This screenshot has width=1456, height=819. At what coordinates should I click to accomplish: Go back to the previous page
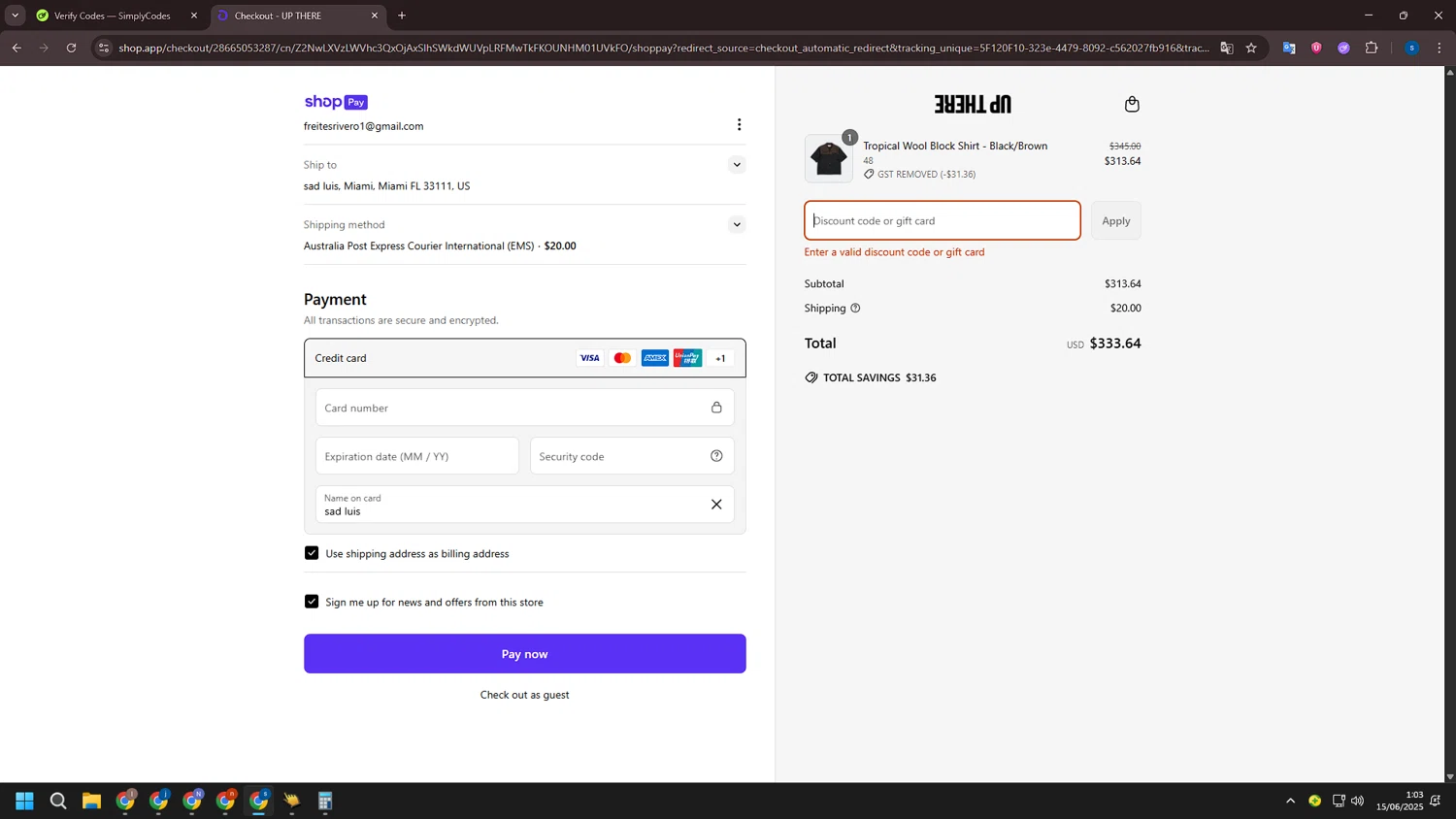tap(17, 48)
